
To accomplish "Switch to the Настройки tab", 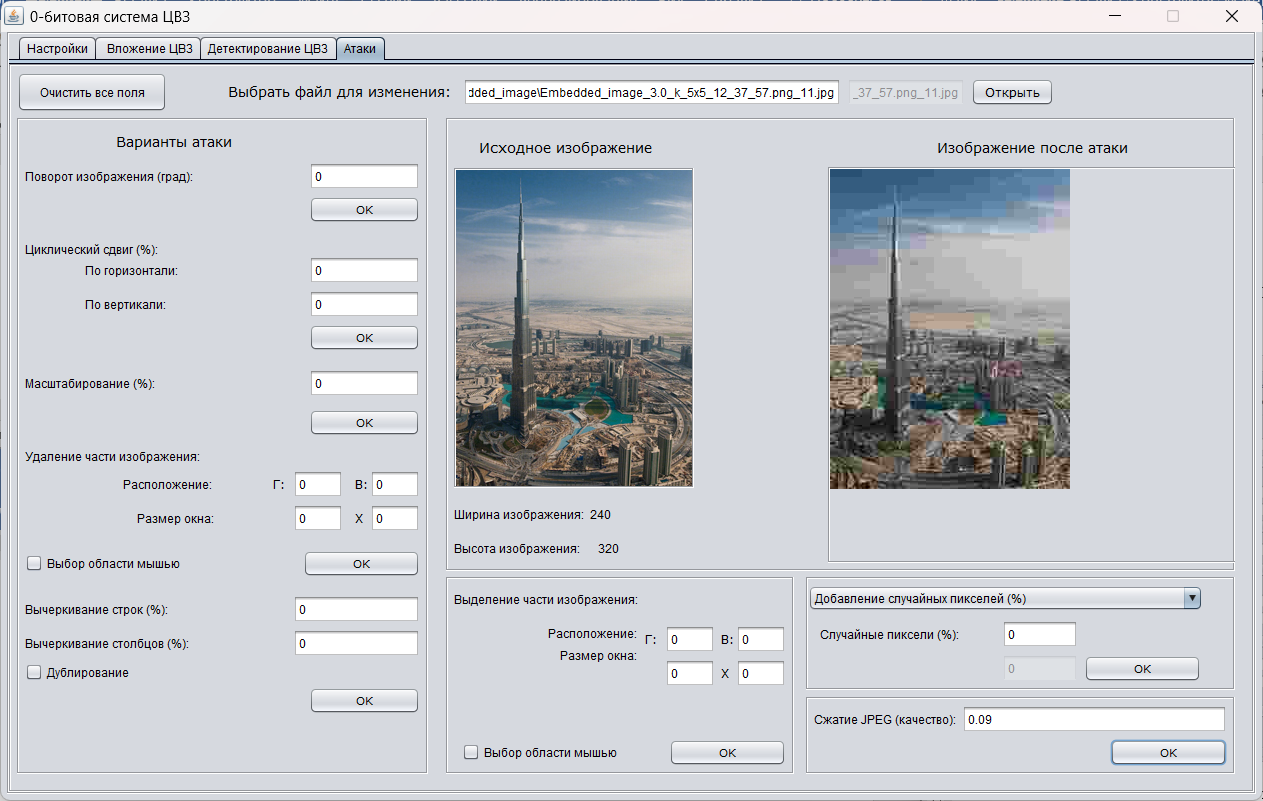I will click(58, 48).
